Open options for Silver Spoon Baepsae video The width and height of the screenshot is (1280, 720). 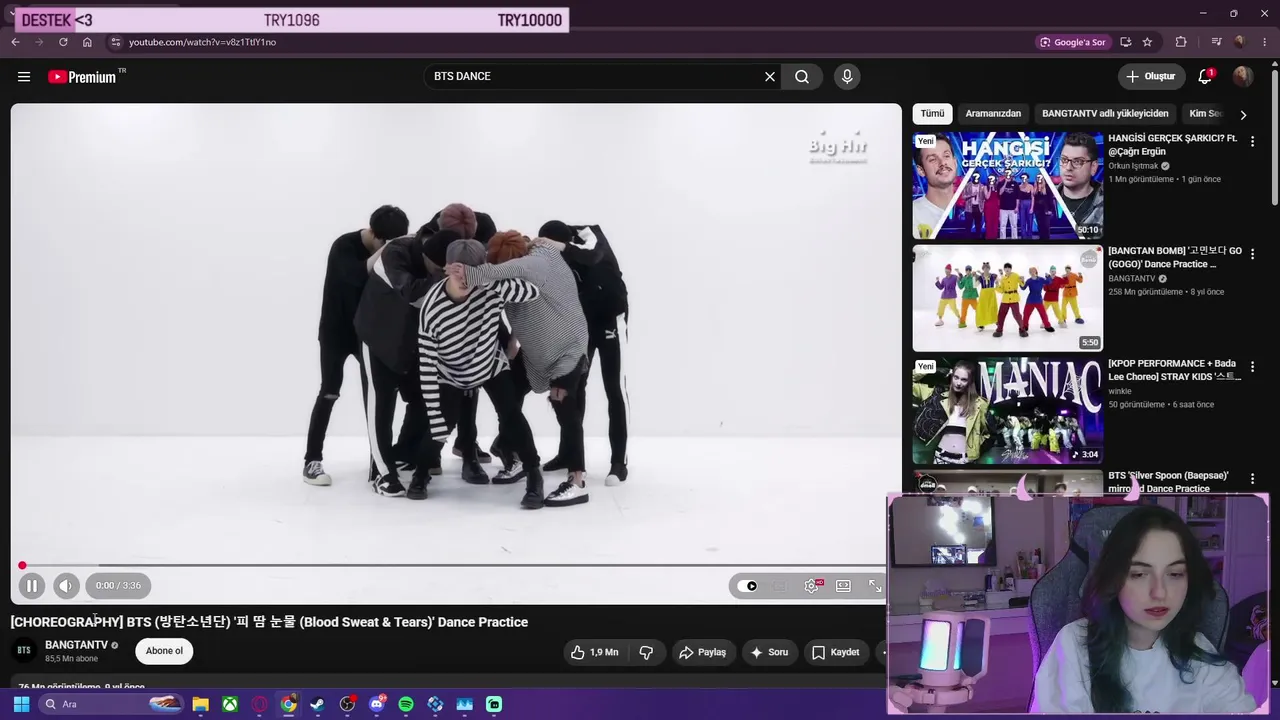click(x=1252, y=480)
